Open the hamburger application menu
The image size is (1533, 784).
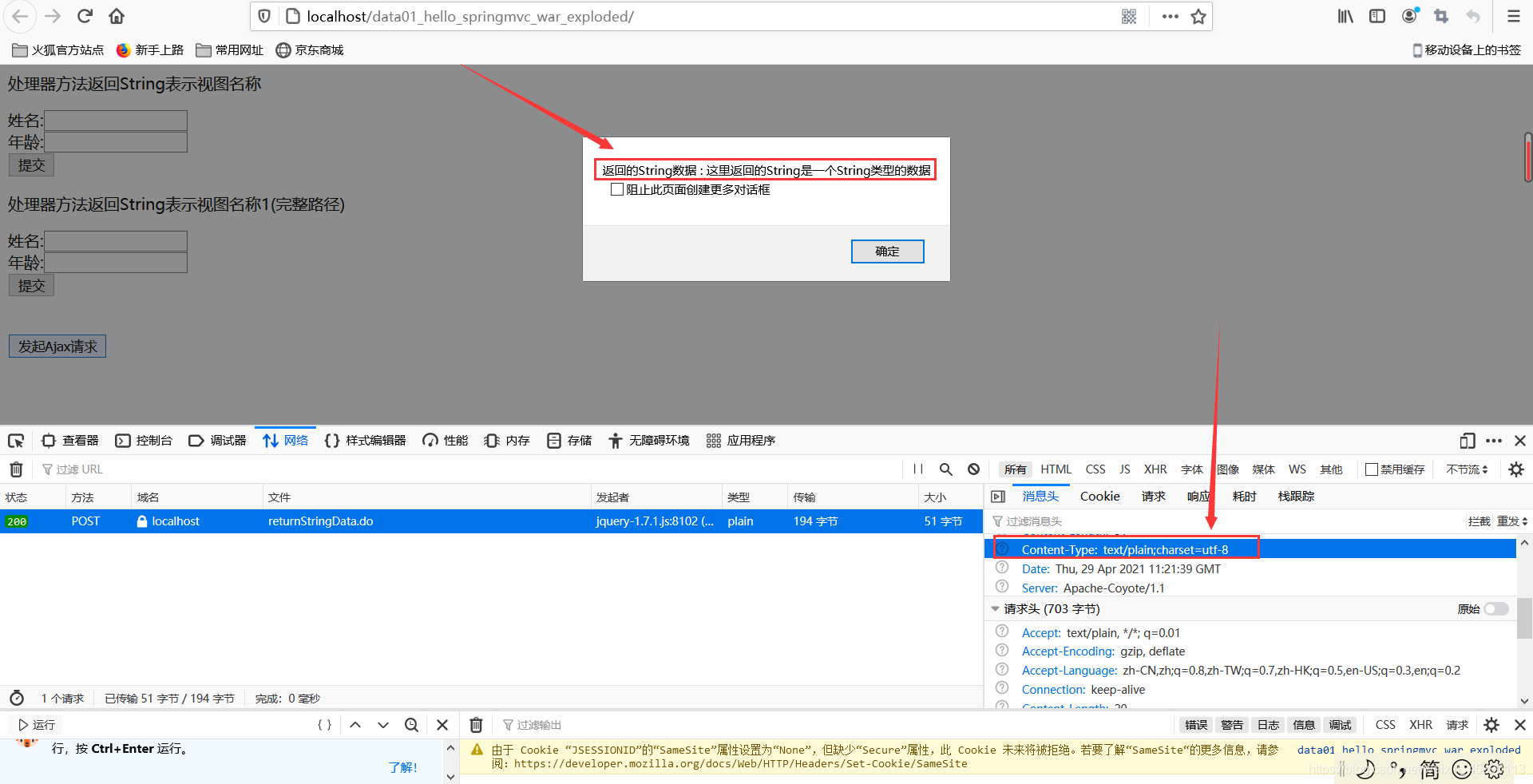[1514, 16]
